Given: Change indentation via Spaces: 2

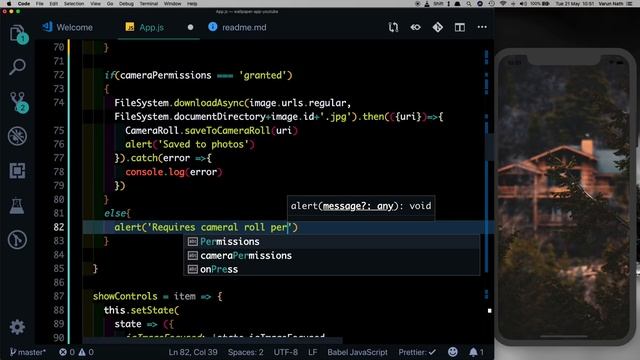Looking at the screenshot, I should [246, 352].
